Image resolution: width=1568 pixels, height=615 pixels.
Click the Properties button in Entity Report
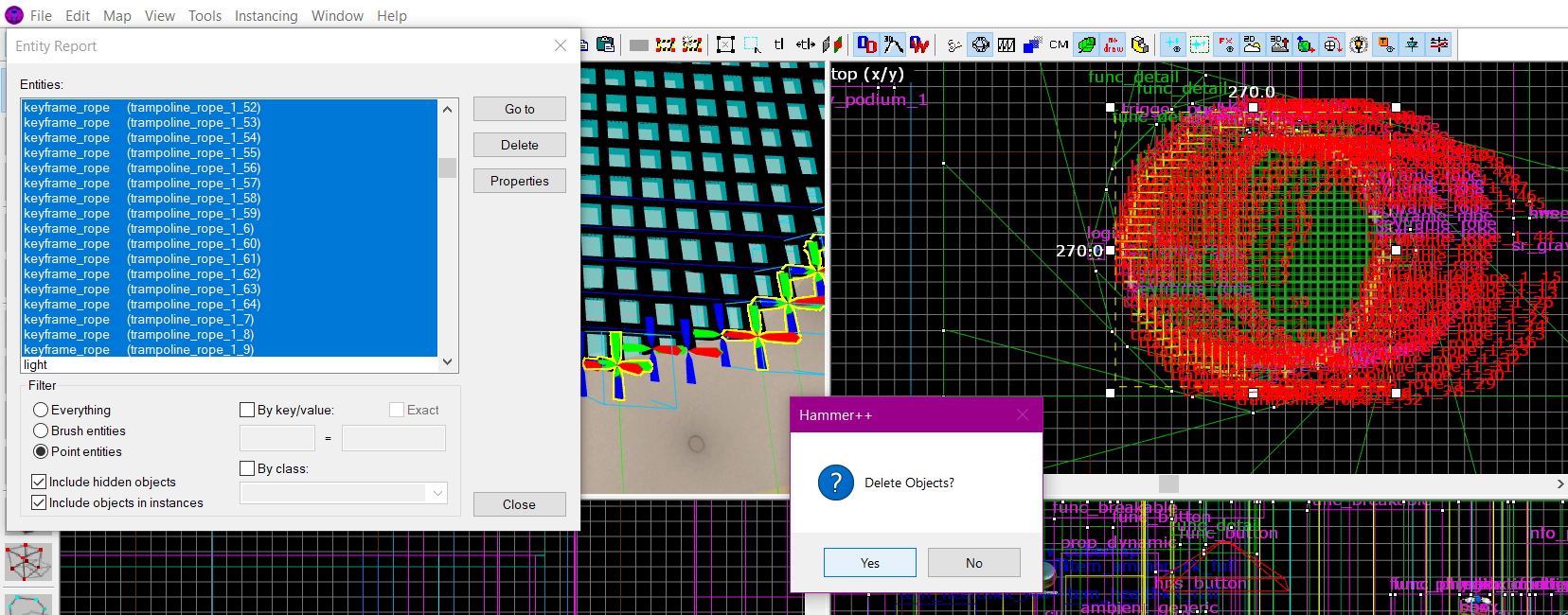[x=519, y=181]
